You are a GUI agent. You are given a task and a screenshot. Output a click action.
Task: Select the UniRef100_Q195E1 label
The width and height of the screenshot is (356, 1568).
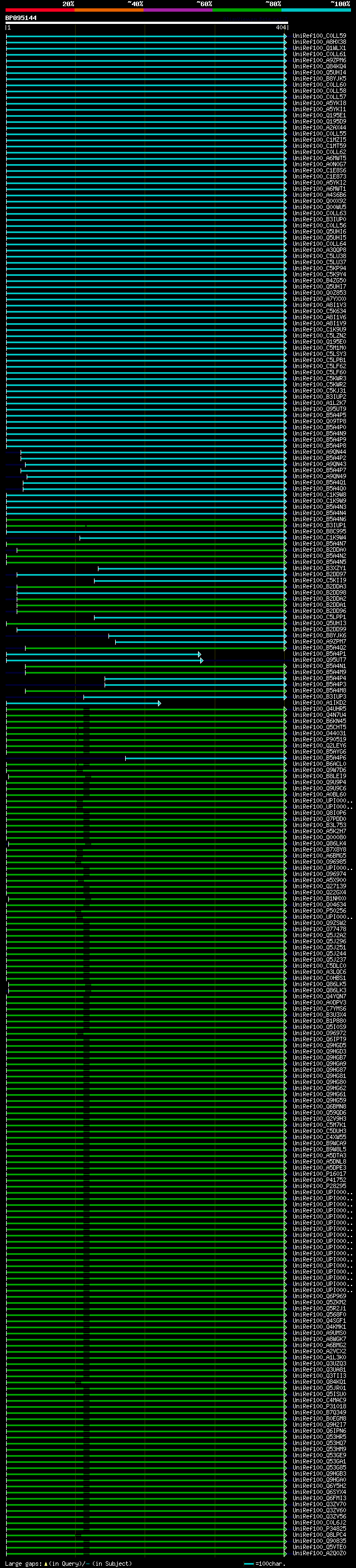tap(319, 116)
